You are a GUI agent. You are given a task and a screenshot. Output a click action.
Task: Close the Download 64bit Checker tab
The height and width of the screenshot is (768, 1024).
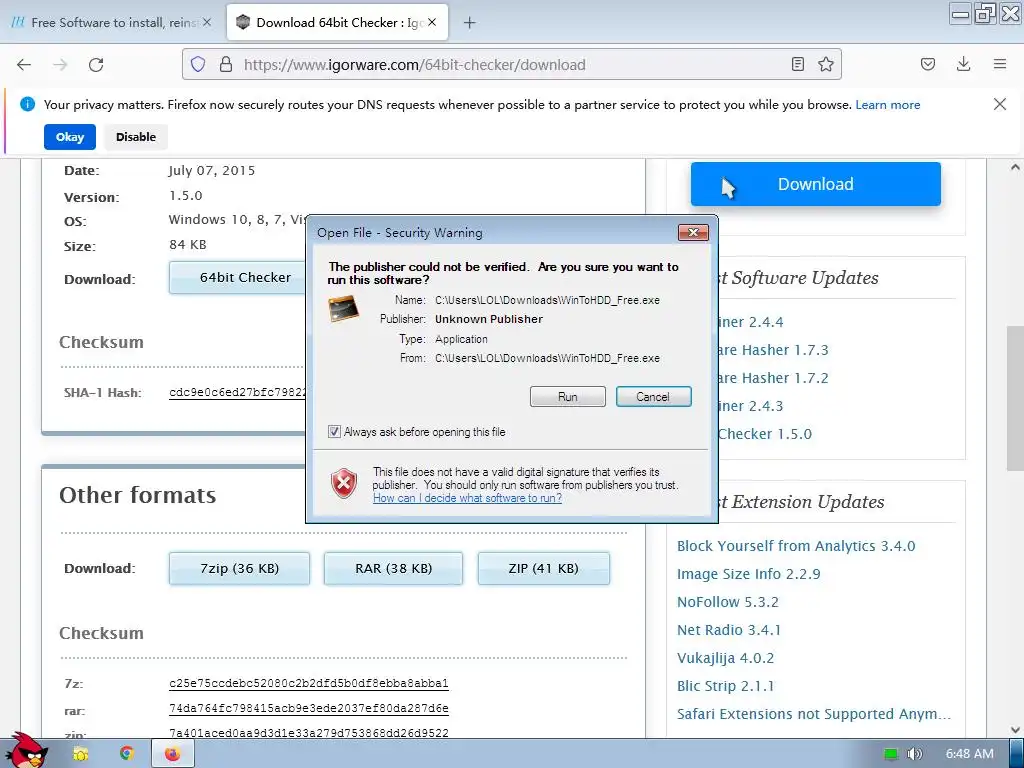pos(432,22)
